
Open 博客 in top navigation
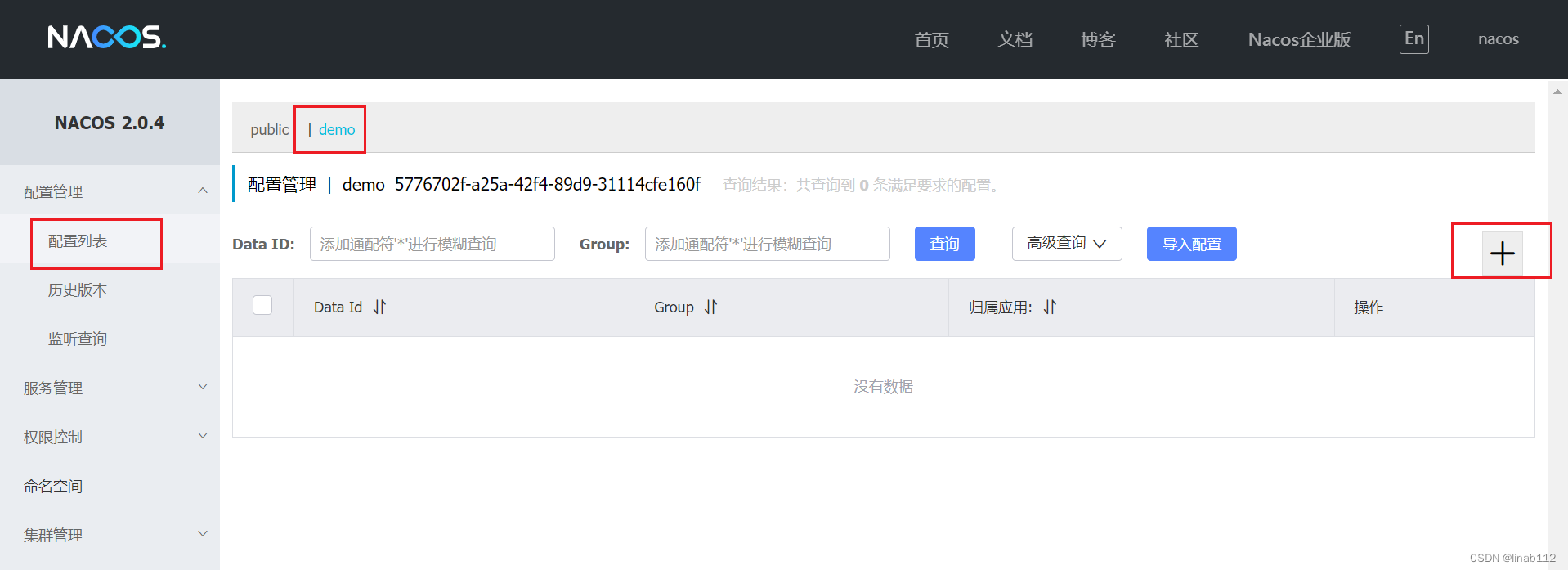pyautogui.click(x=1098, y=39)
